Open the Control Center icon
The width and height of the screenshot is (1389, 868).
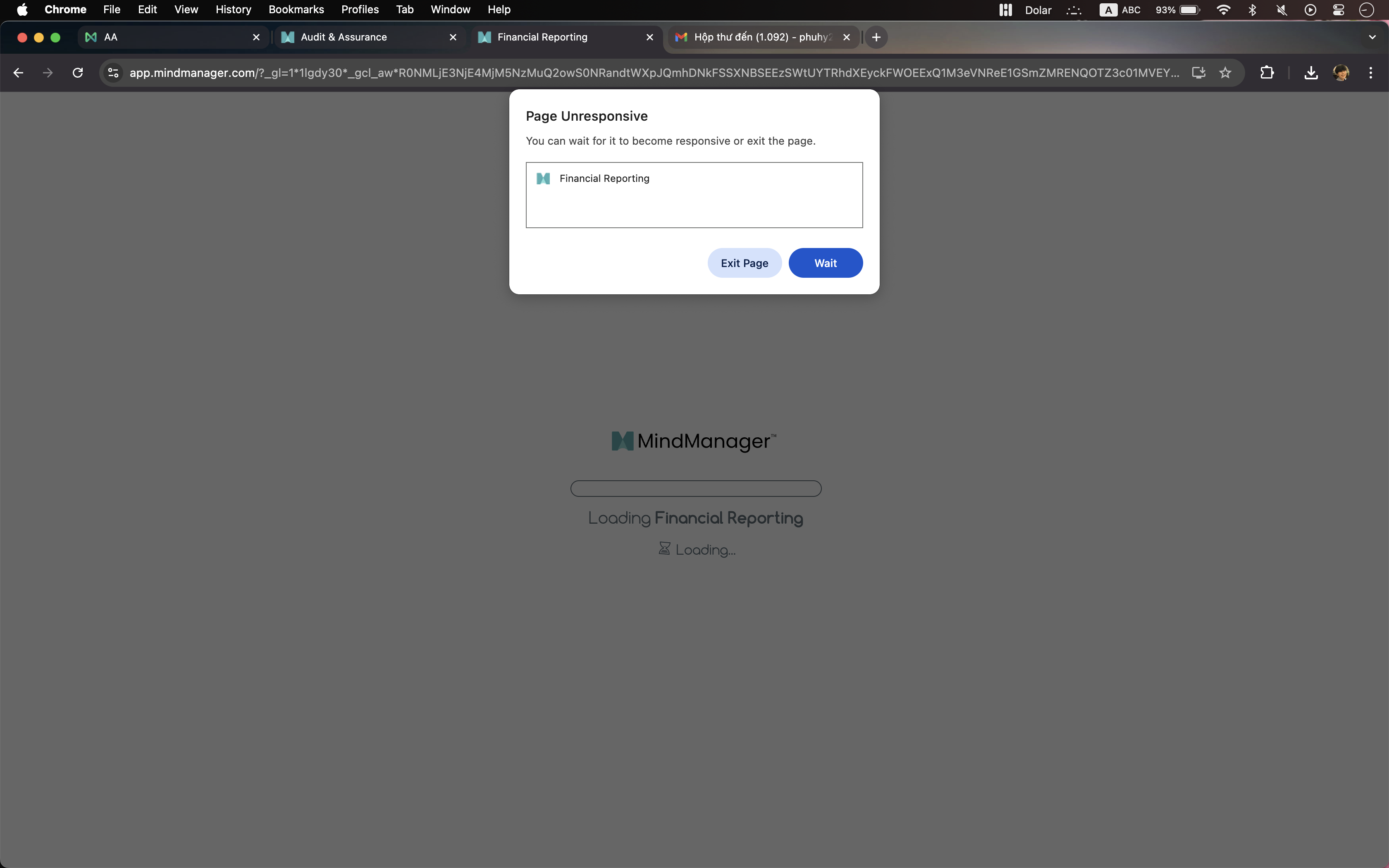[1339, 10]
